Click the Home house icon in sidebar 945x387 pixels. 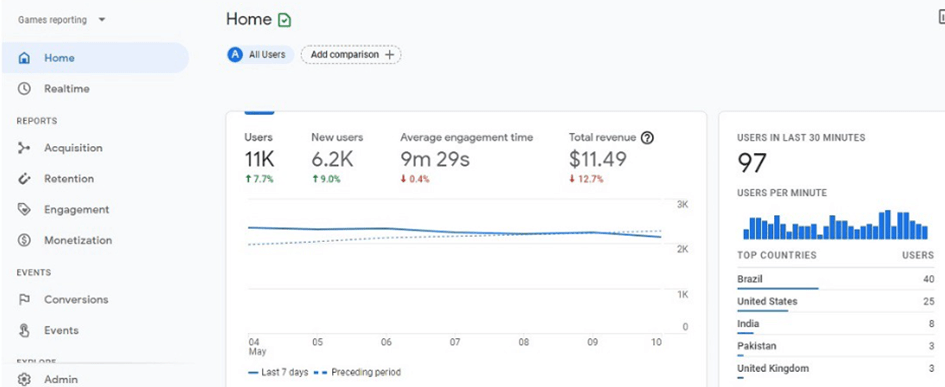coord(24,58)
